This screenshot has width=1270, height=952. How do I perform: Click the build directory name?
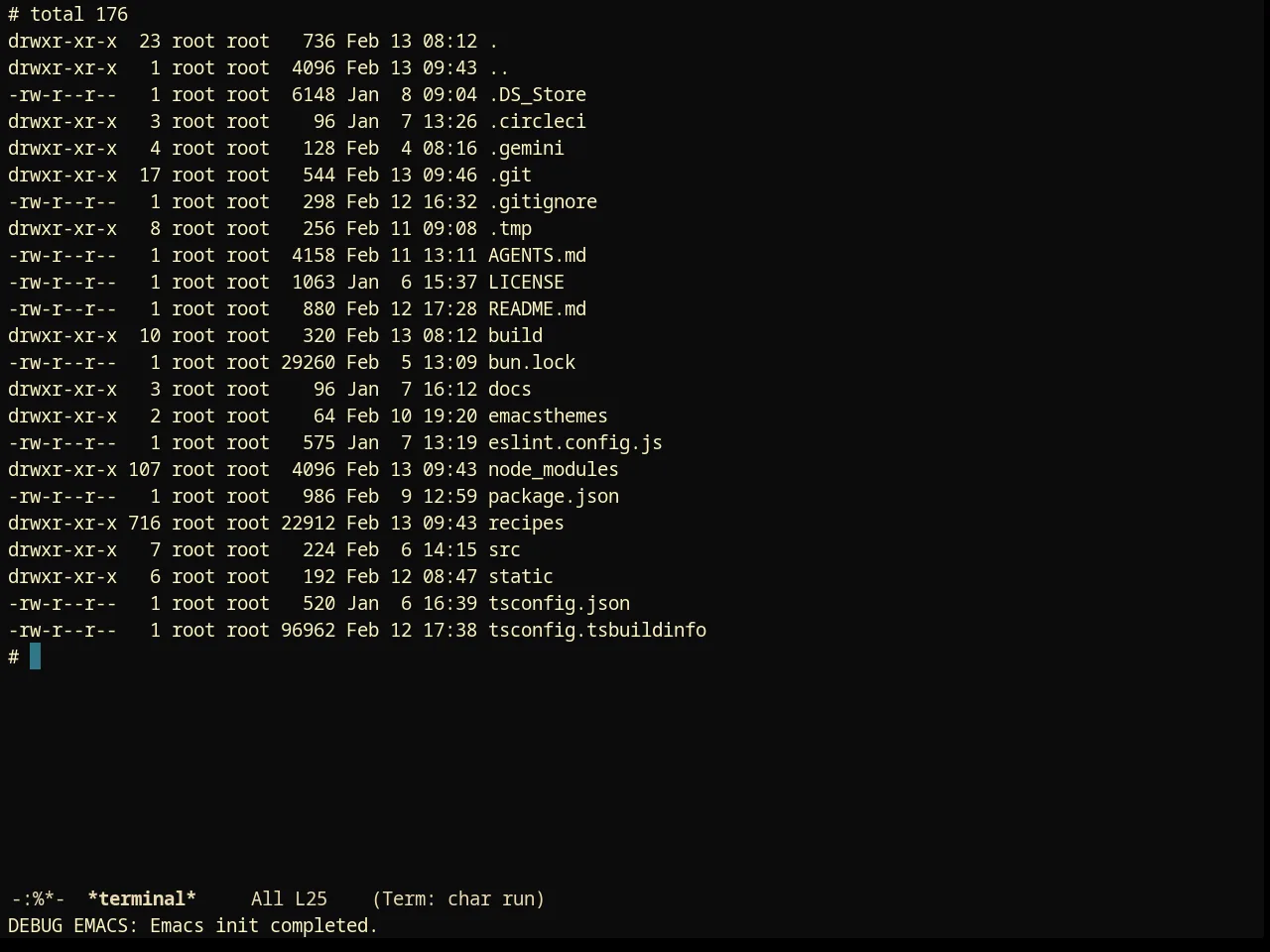click(x=515, y=335)
